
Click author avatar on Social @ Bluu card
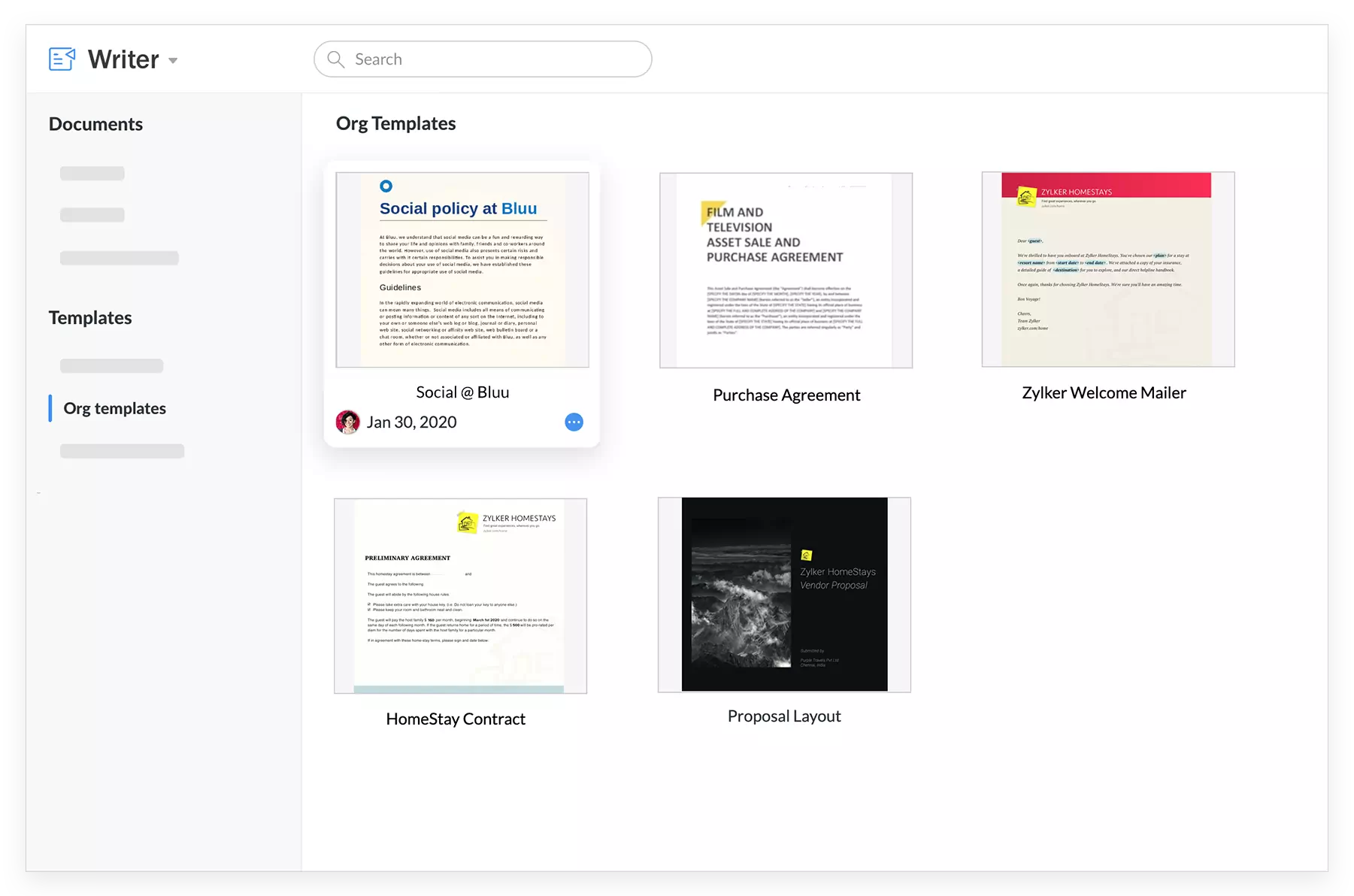coord(347,422)
